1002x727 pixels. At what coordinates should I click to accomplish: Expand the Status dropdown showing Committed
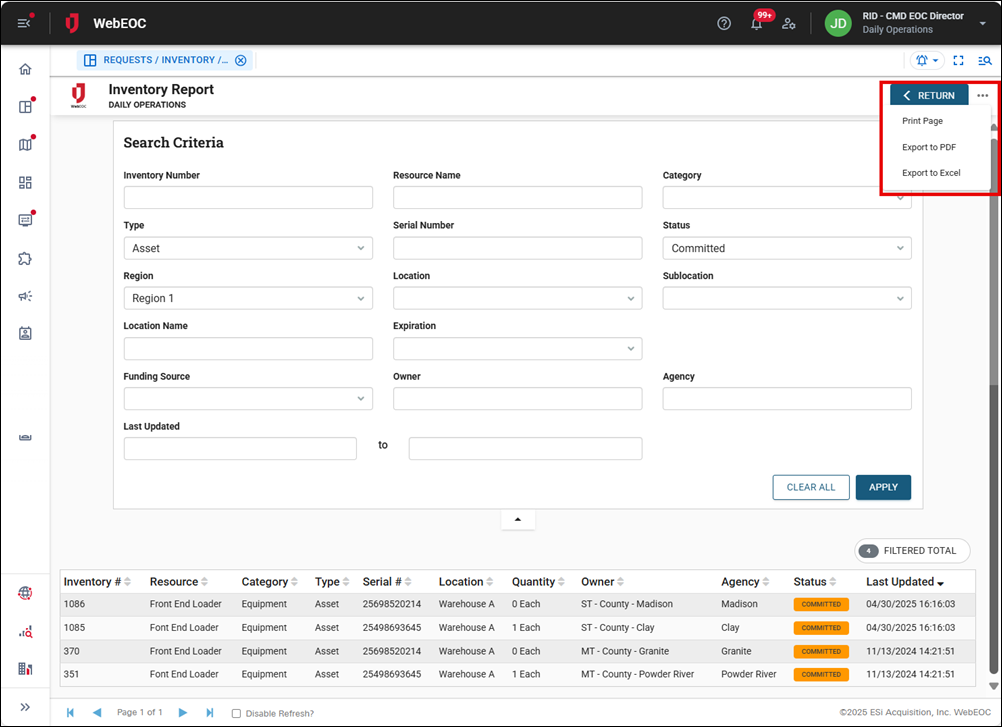tap(787, 248)
